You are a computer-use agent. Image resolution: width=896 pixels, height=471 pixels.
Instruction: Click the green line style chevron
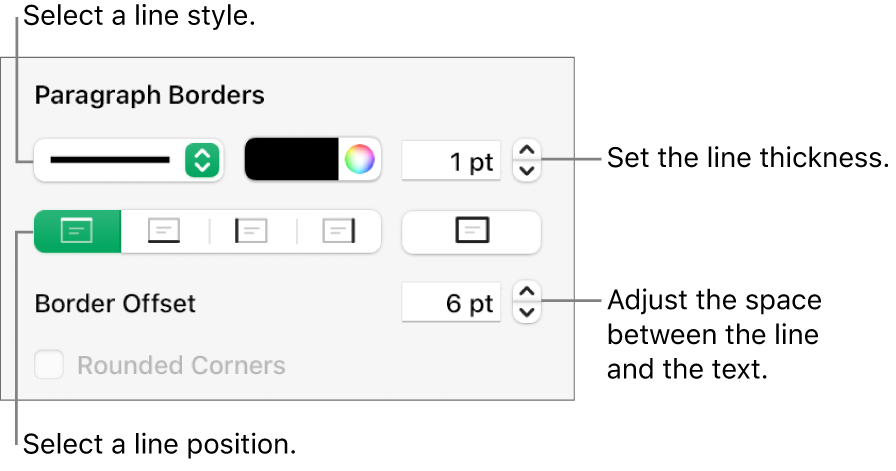coord(201,159)
